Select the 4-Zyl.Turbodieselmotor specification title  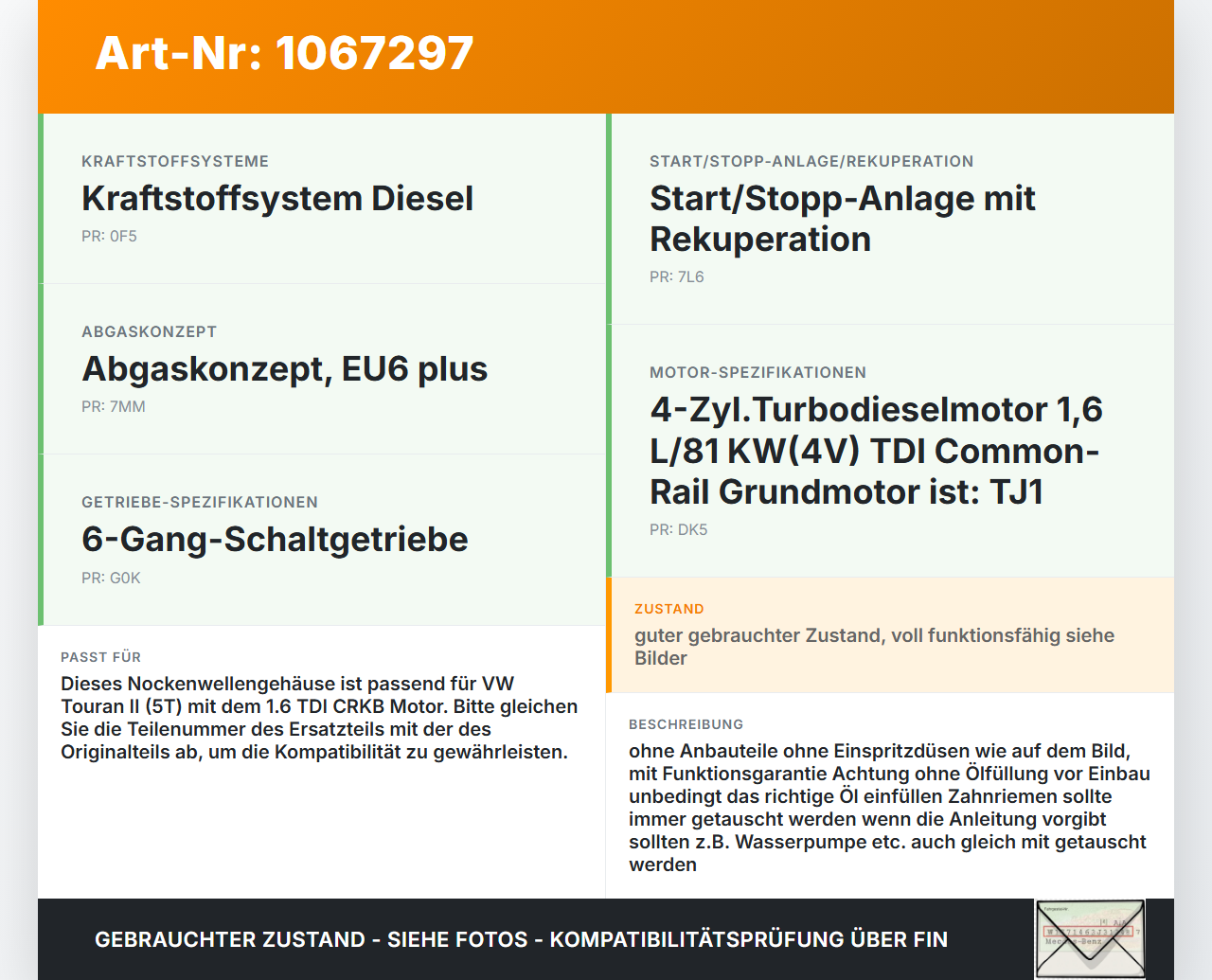(x=876, y=451)
